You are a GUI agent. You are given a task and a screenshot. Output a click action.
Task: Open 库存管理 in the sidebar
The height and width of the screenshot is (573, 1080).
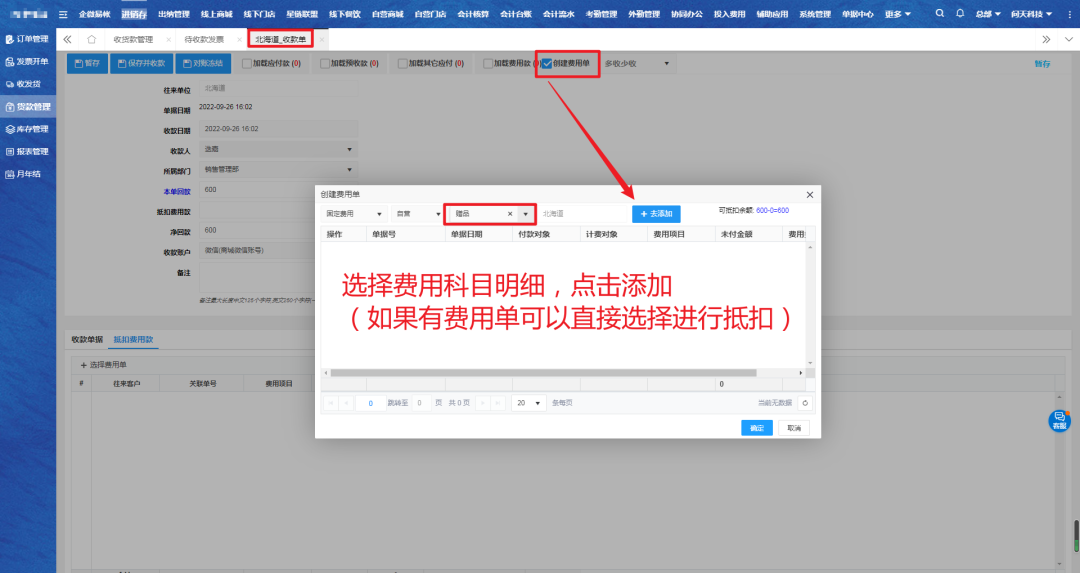[x=28, y=129]
